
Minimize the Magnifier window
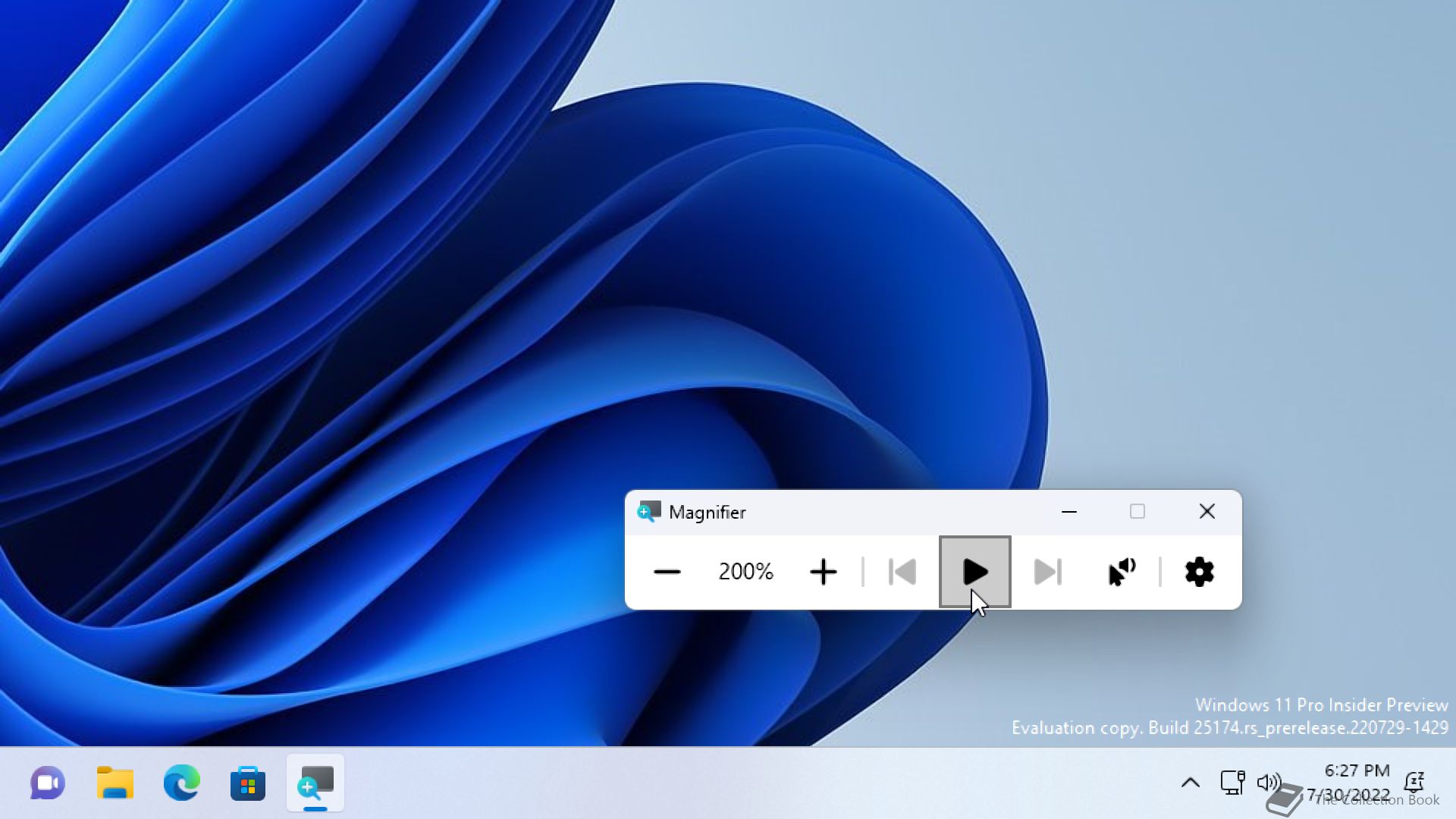click(1069, 512)
